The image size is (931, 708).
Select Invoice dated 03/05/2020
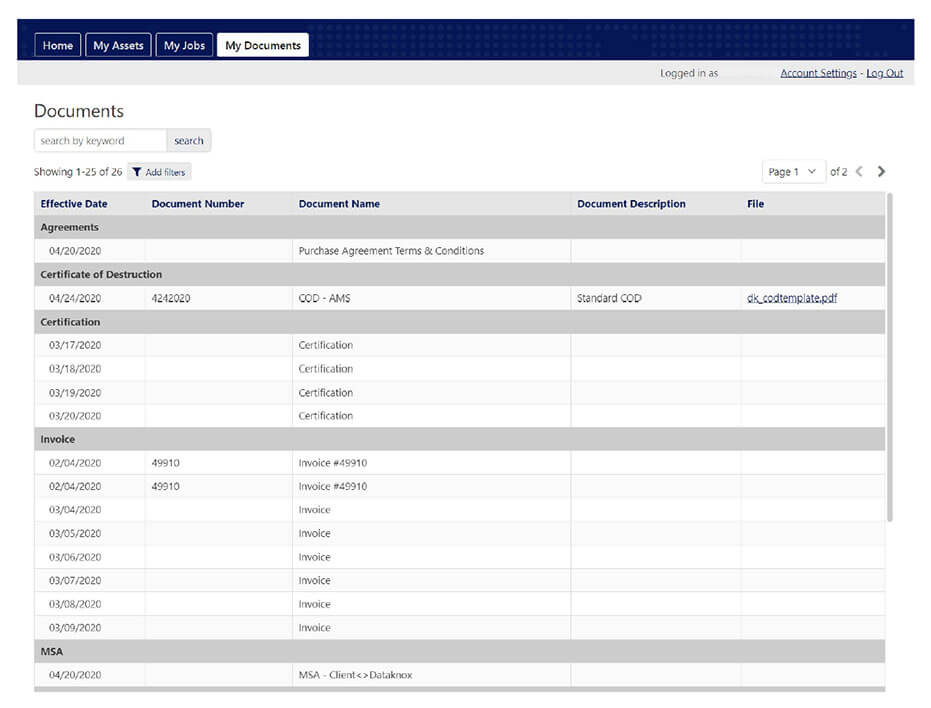point(460,533)
